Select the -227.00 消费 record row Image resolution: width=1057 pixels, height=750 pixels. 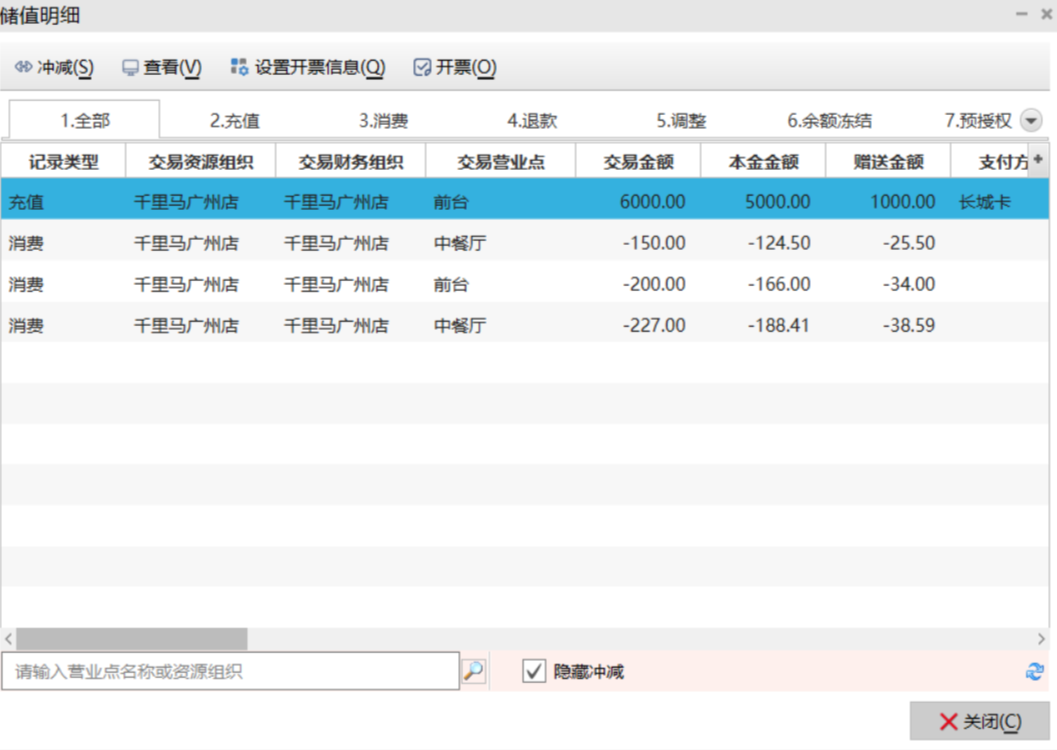500,325
